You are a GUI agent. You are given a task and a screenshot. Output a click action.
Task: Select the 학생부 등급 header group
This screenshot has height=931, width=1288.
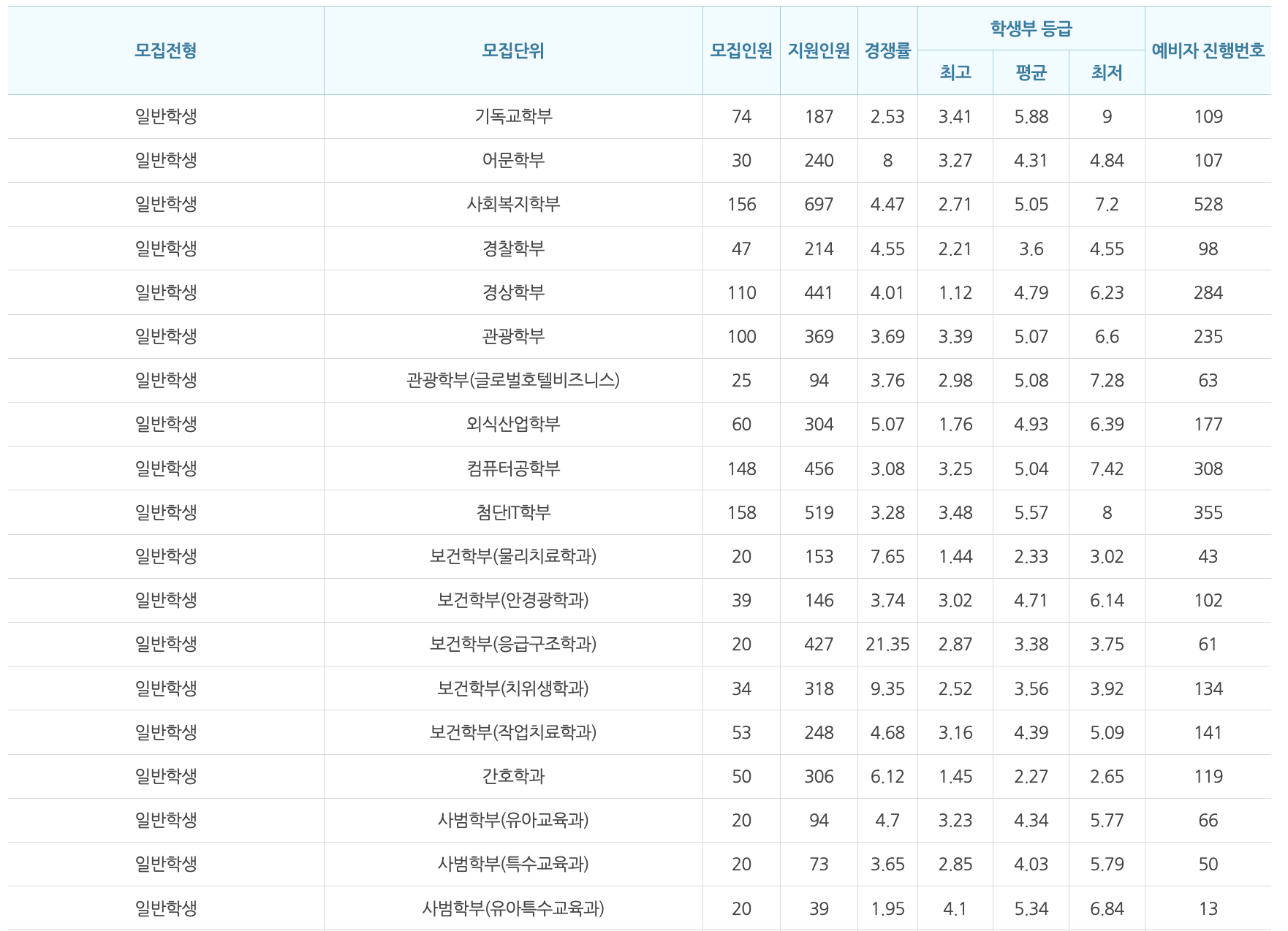coord(1031,27)
